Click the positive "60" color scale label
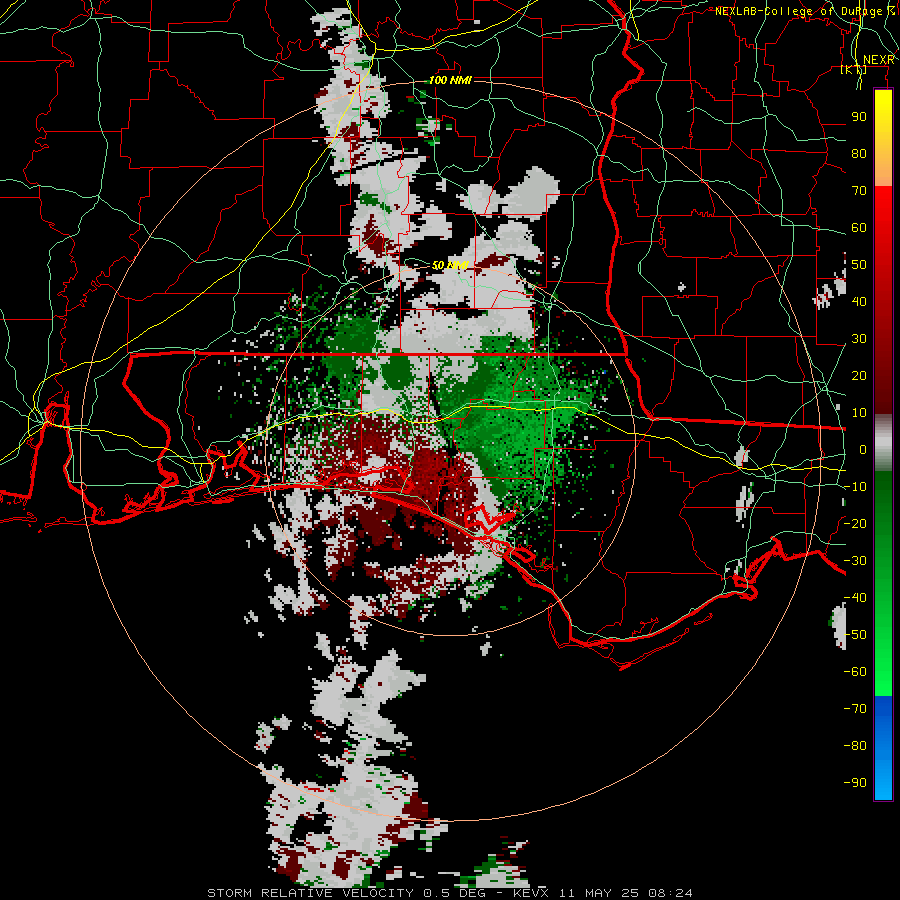 859,228
